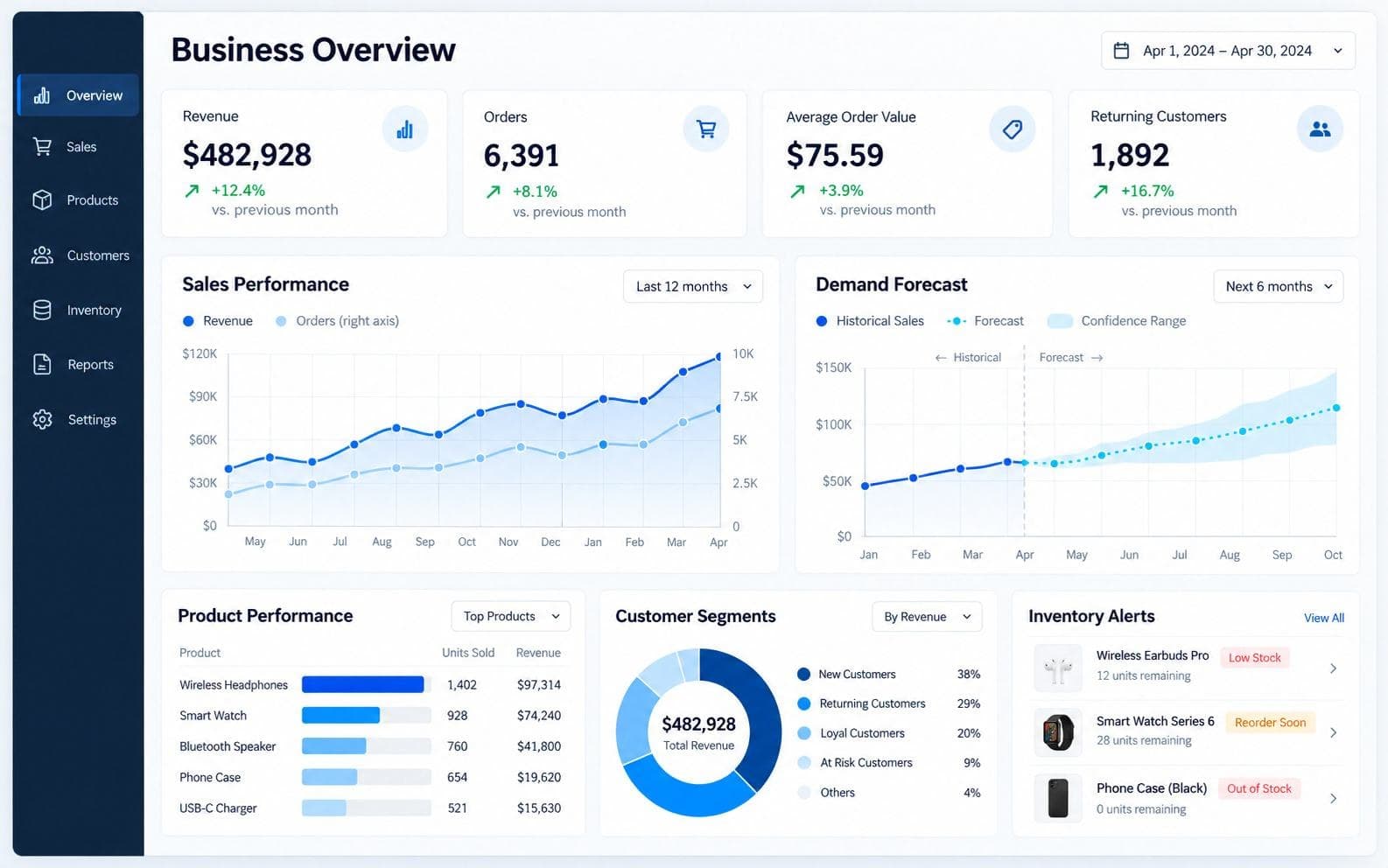Open the Smart Watch Series 6 alert arrow
This screenshot has width=1388, height=868.
[1333, 732]
